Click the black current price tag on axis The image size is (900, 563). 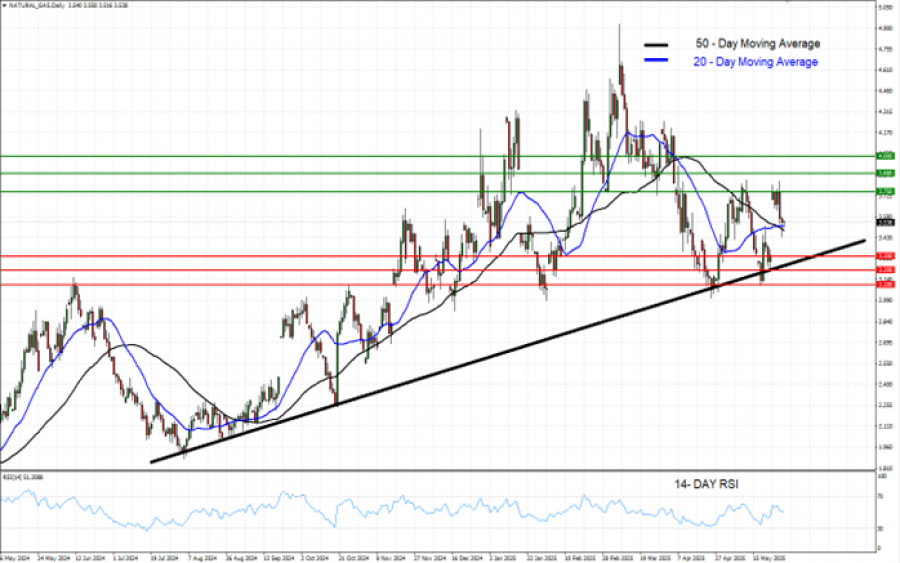[885, 222]
